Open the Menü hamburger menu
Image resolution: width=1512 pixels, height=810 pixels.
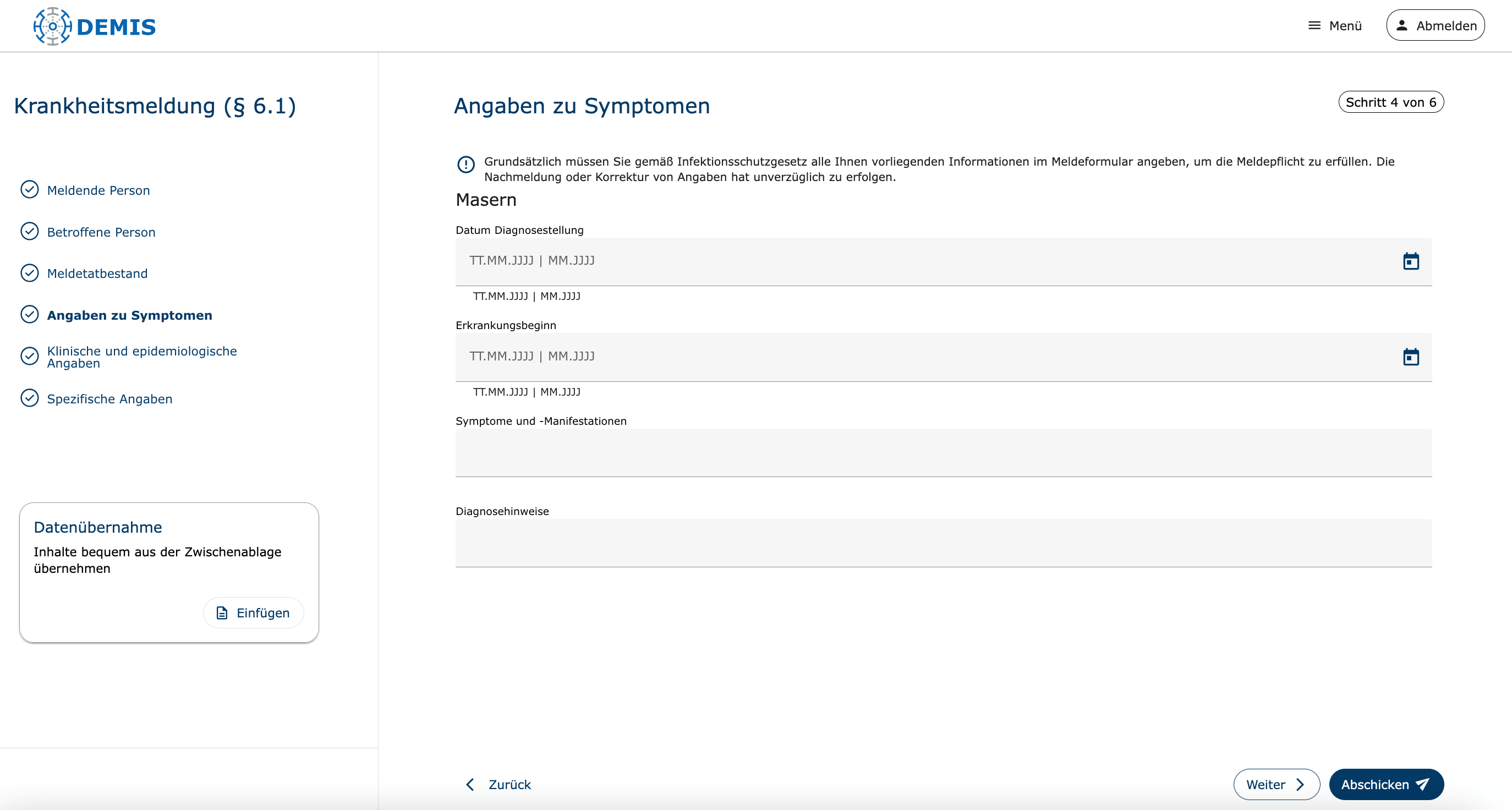click(1334, 26)
